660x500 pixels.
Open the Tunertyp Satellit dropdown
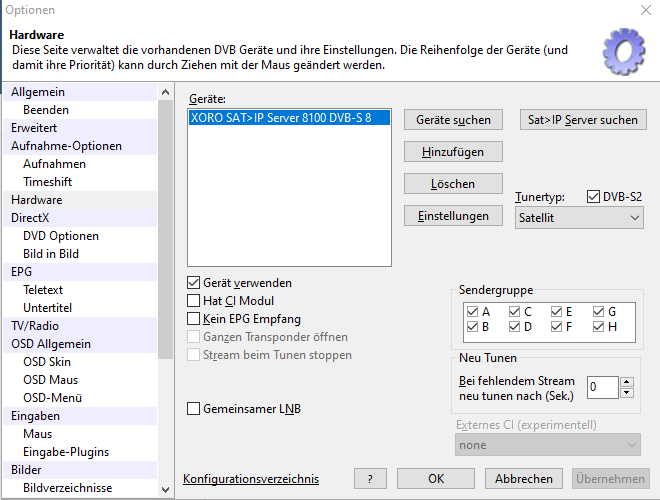coord(579,217)
